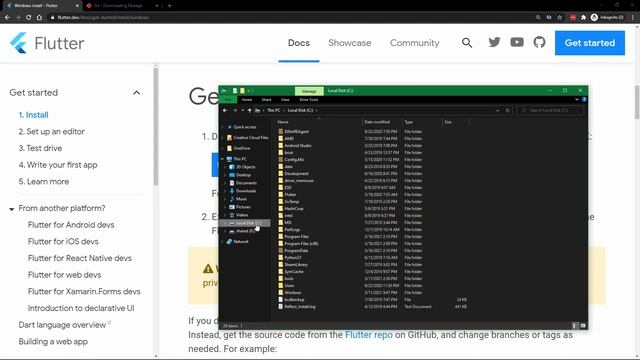Screen dimensions: 640x360
Task: Switch Explorer to large icons view in status bar
Action: pos(583,326)
